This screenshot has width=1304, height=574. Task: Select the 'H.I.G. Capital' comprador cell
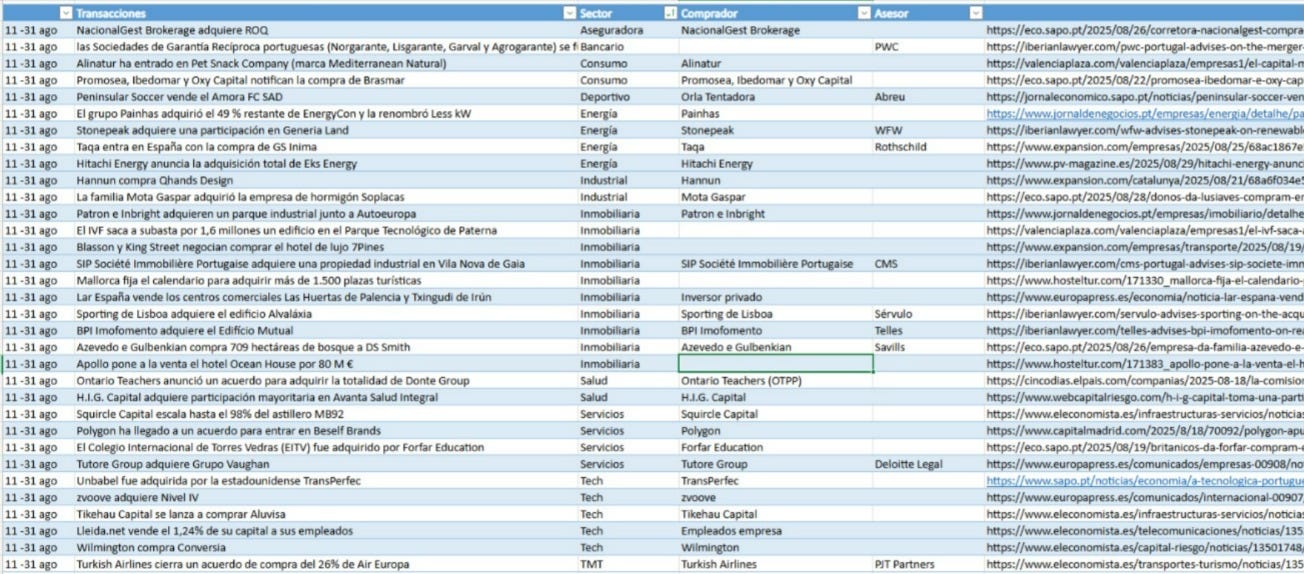pyautogui.click(x=775, y=398)
